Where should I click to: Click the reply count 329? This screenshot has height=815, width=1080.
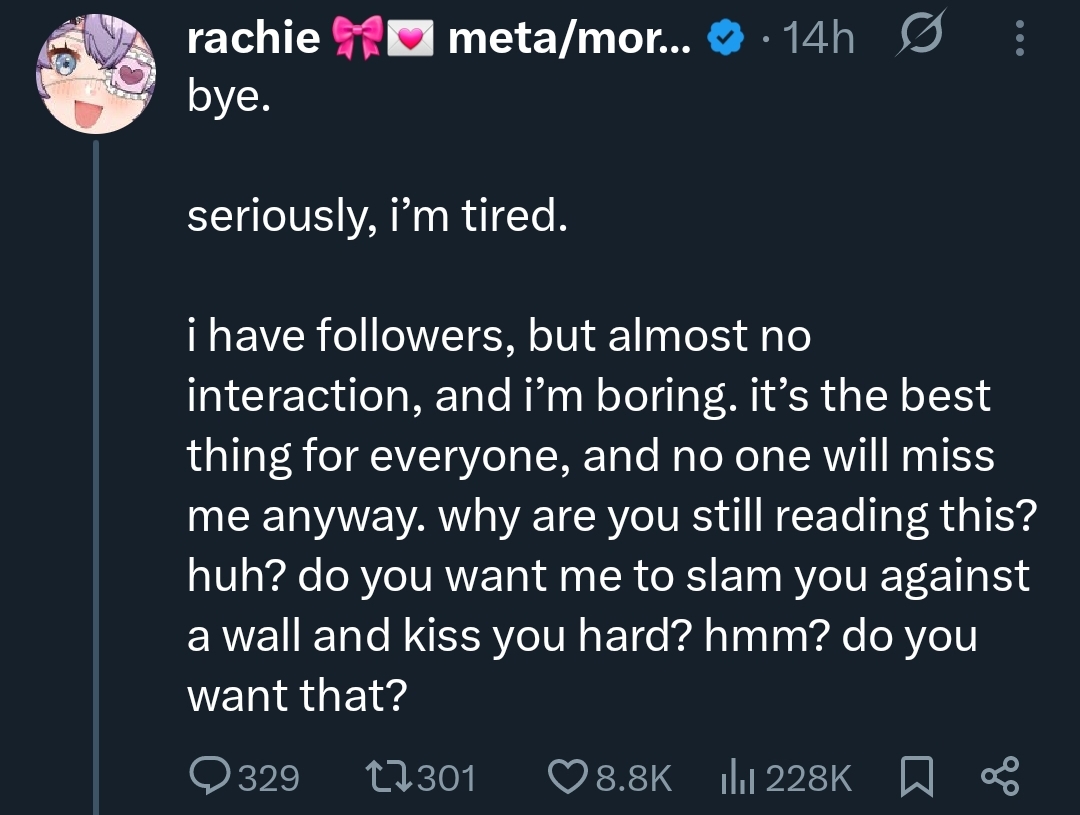coord(267,777)
